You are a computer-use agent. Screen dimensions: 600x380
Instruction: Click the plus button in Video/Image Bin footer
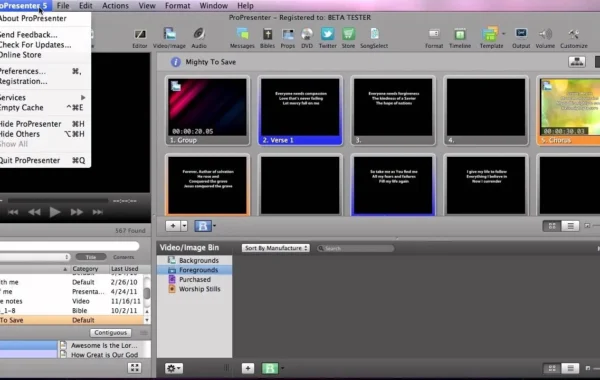[248, 368]
